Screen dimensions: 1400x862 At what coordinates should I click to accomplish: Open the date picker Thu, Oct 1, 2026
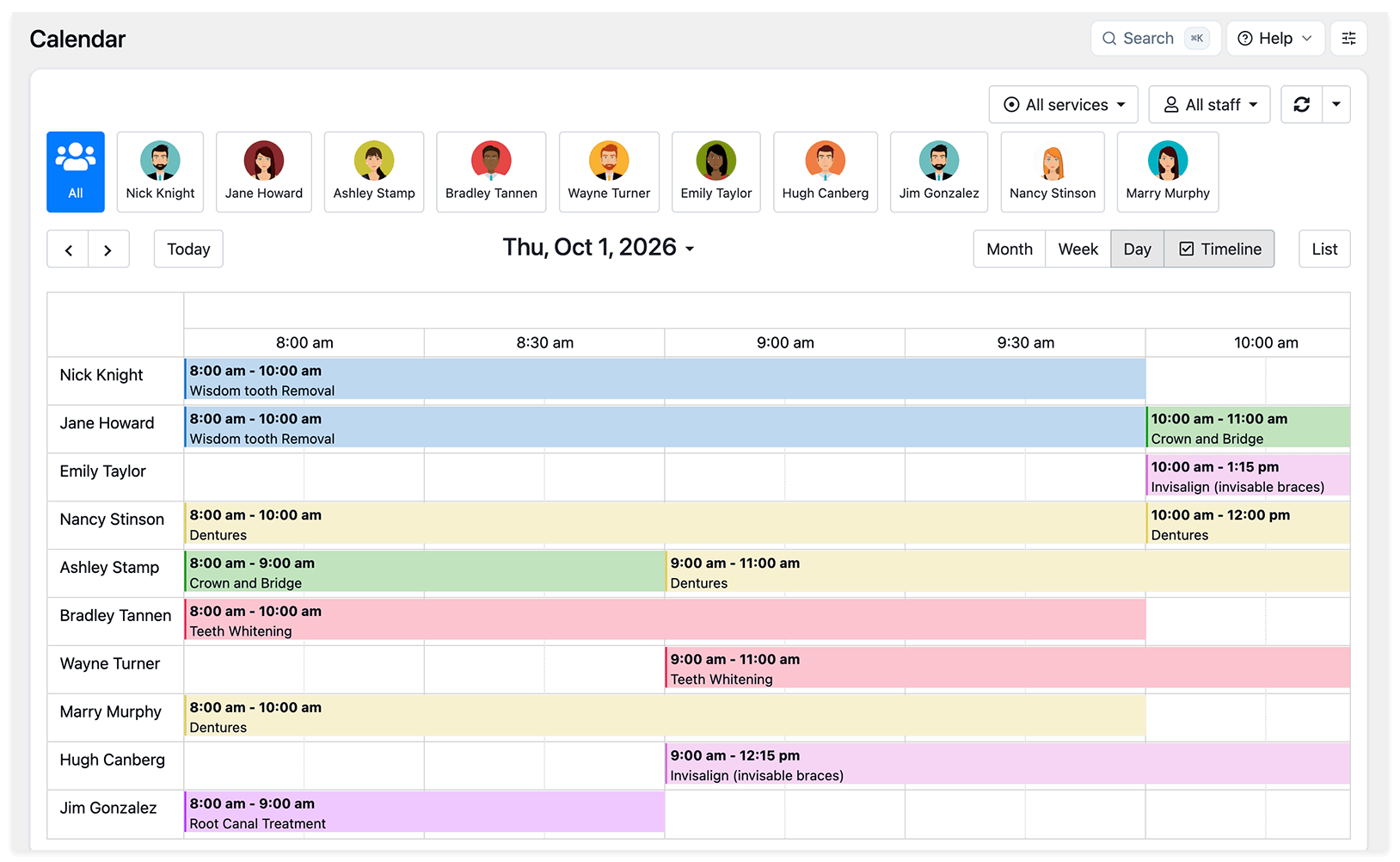click(x=599, y=247)
